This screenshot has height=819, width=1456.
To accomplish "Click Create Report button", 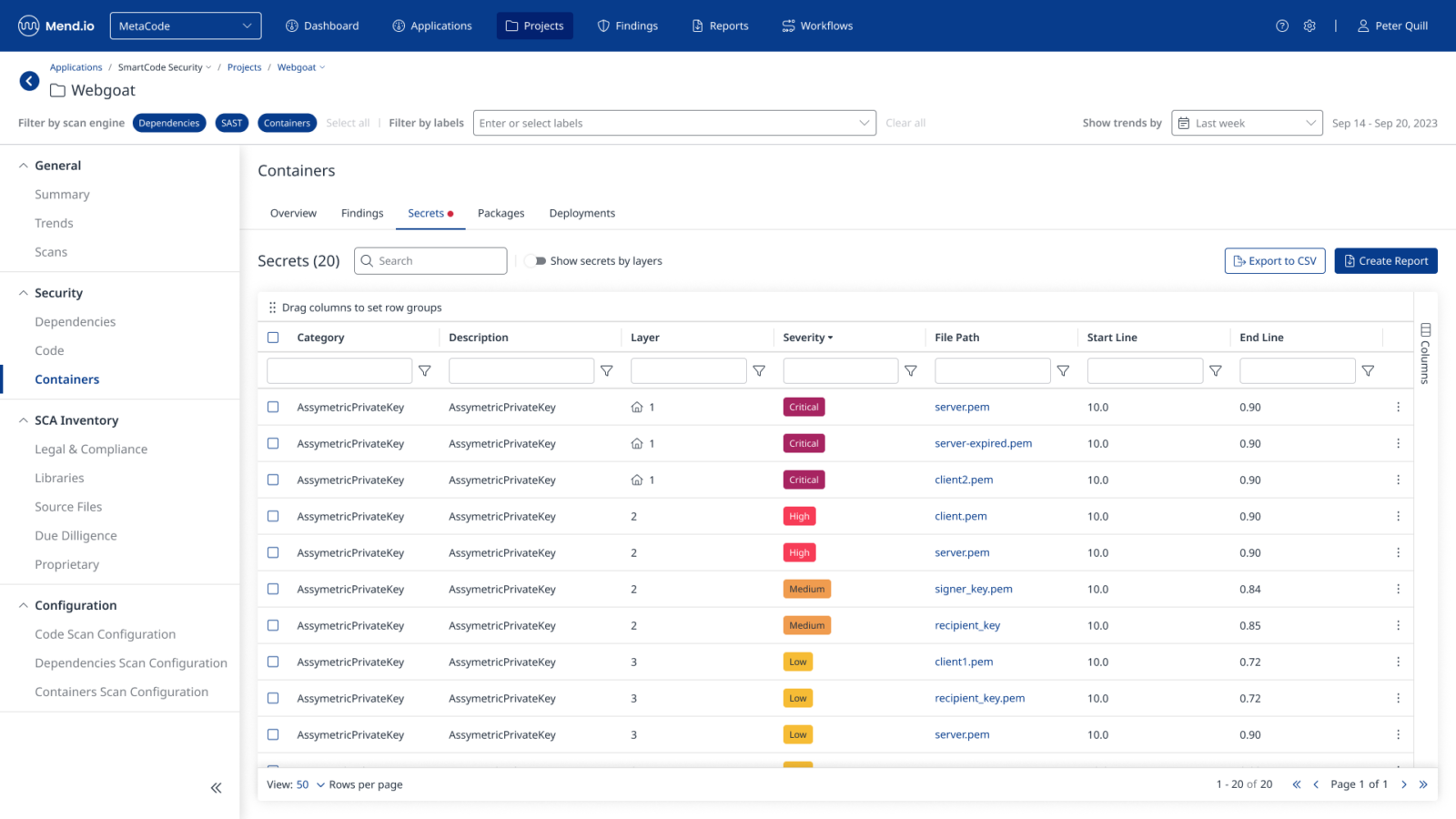I will coord(1386,261).
